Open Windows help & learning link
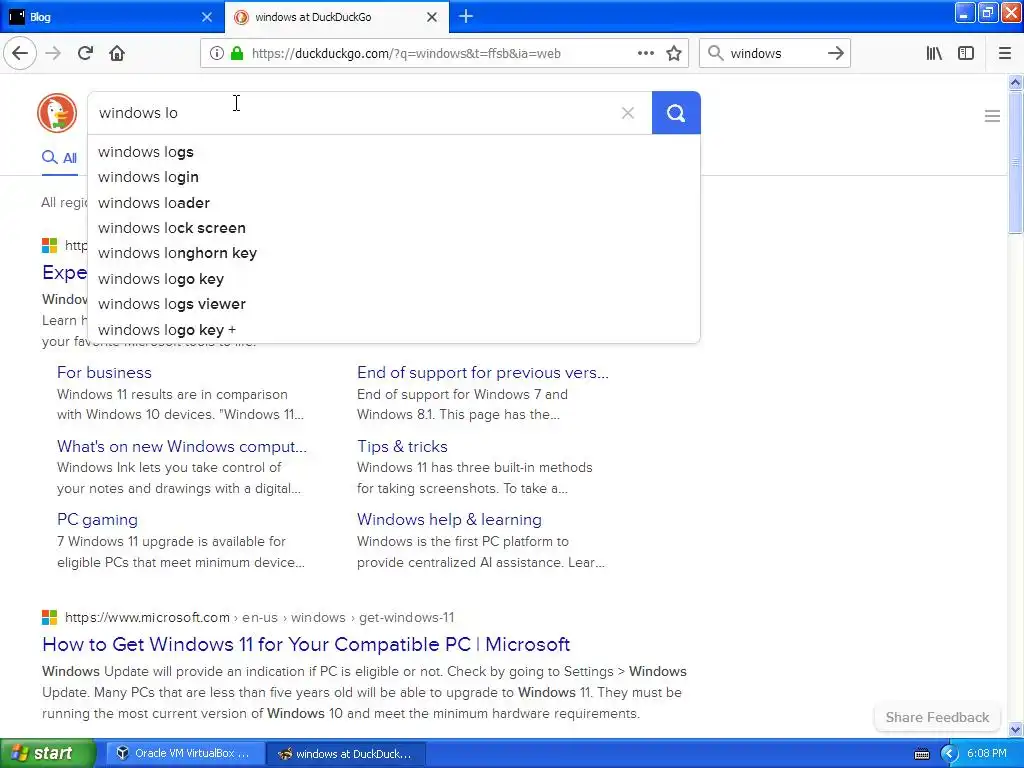This screenshot has width=1024, height=768. 449,520
